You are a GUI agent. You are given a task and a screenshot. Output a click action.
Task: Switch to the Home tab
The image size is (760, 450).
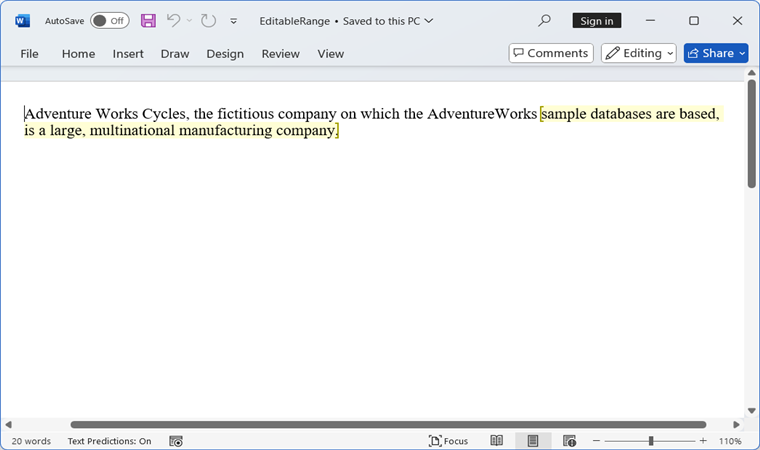(x=79, y=53)
